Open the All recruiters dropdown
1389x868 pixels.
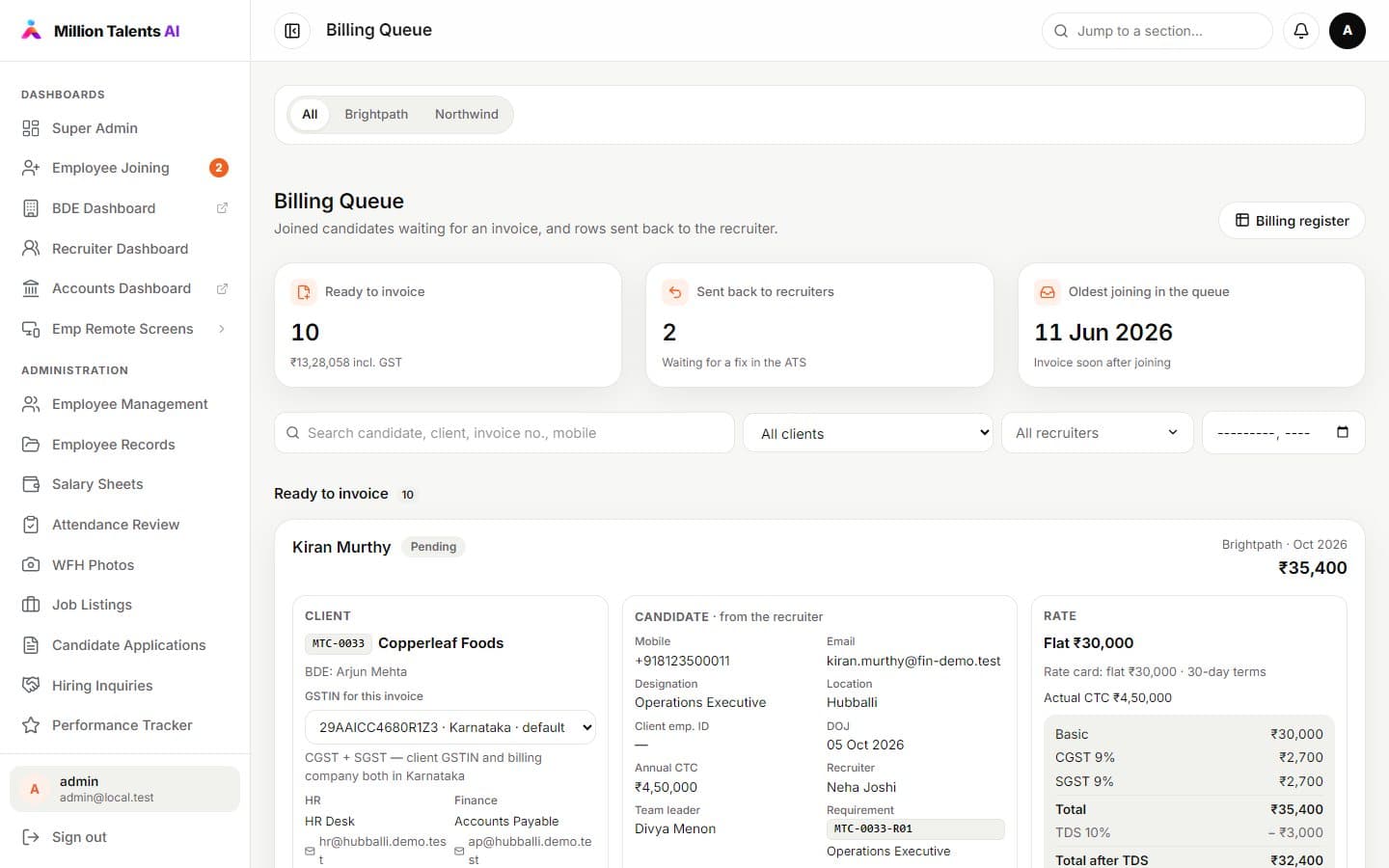pos(1098,433)
